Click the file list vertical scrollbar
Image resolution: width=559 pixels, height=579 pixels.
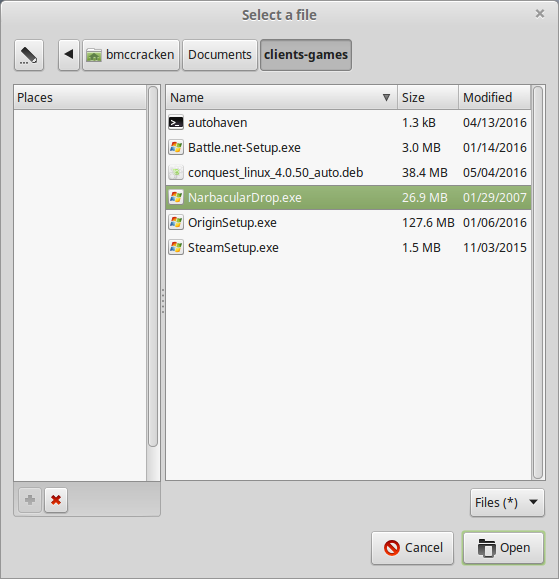[538, 282]
